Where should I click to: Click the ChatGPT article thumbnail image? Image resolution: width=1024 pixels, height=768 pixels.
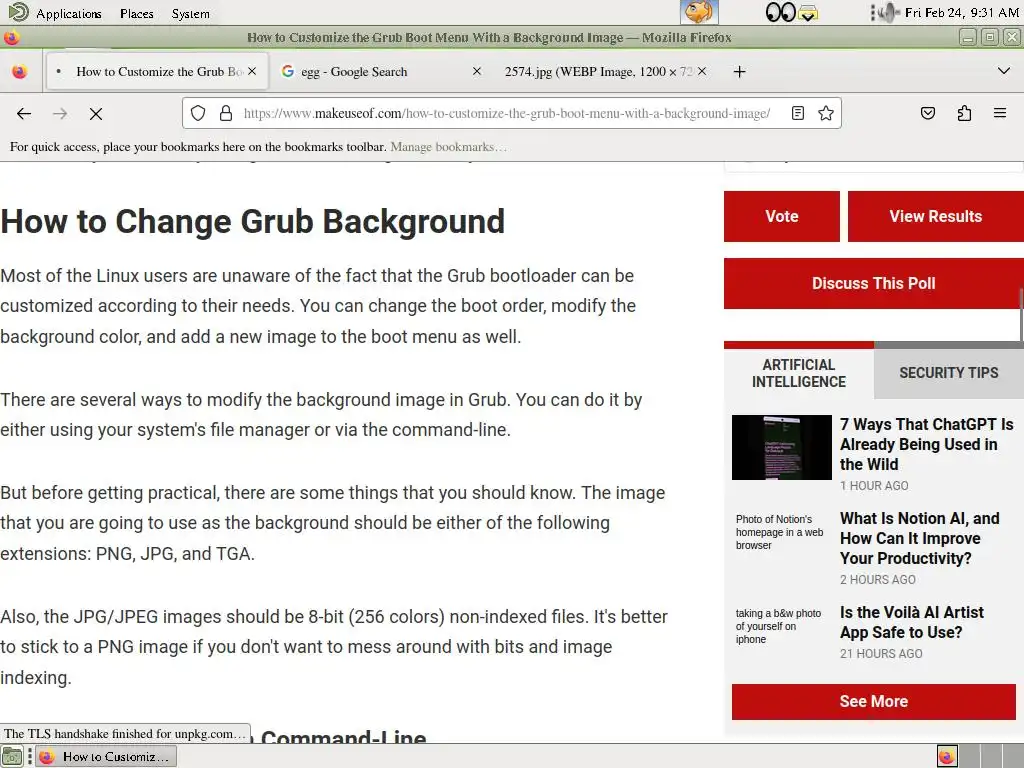[x=782, y=447]
